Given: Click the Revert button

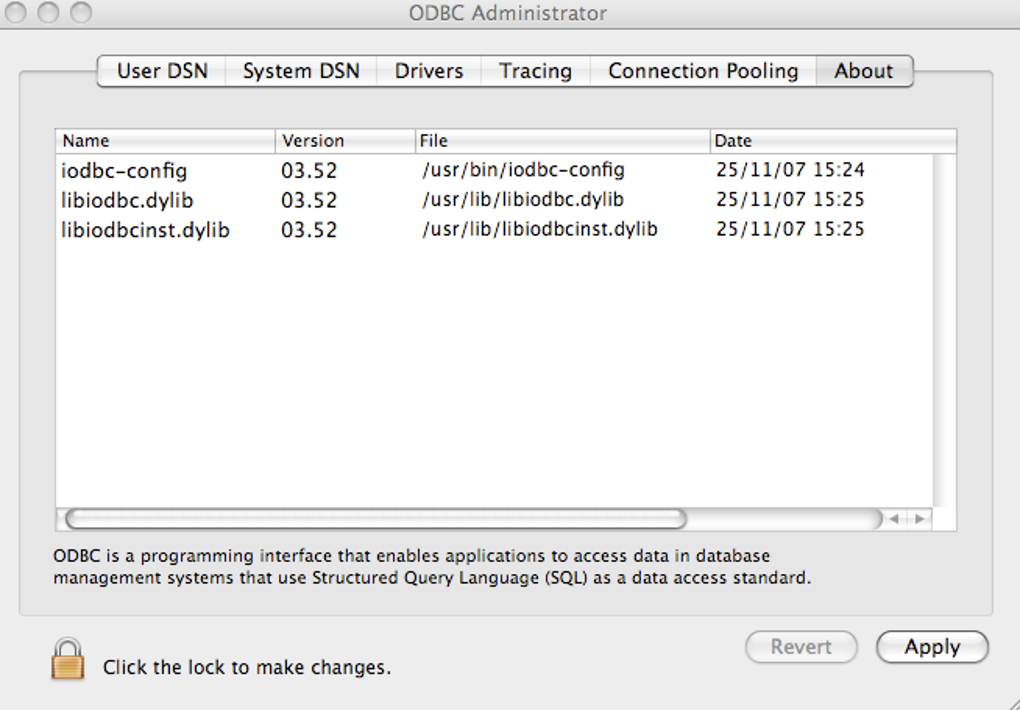Looking at the screenshot, I should [801, 647].
